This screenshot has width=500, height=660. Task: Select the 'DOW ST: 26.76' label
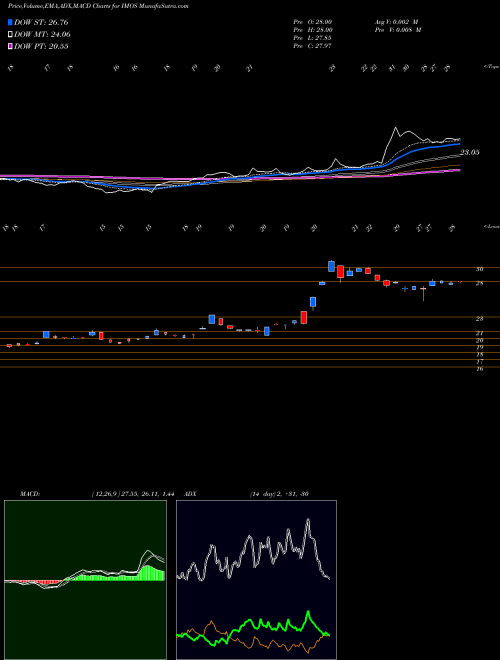click(41, 22)
